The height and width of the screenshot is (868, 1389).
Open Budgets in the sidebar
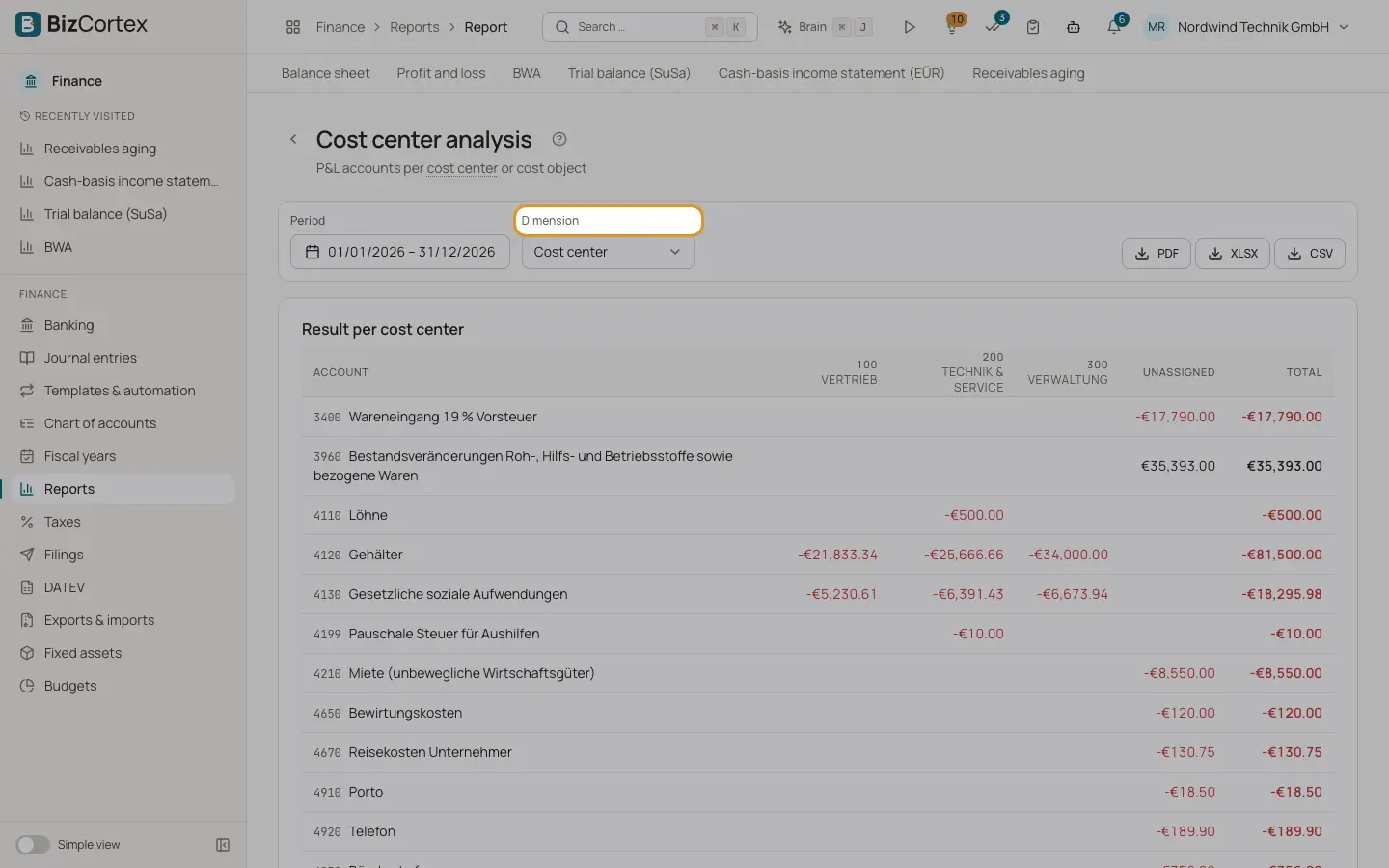[123, 686]
